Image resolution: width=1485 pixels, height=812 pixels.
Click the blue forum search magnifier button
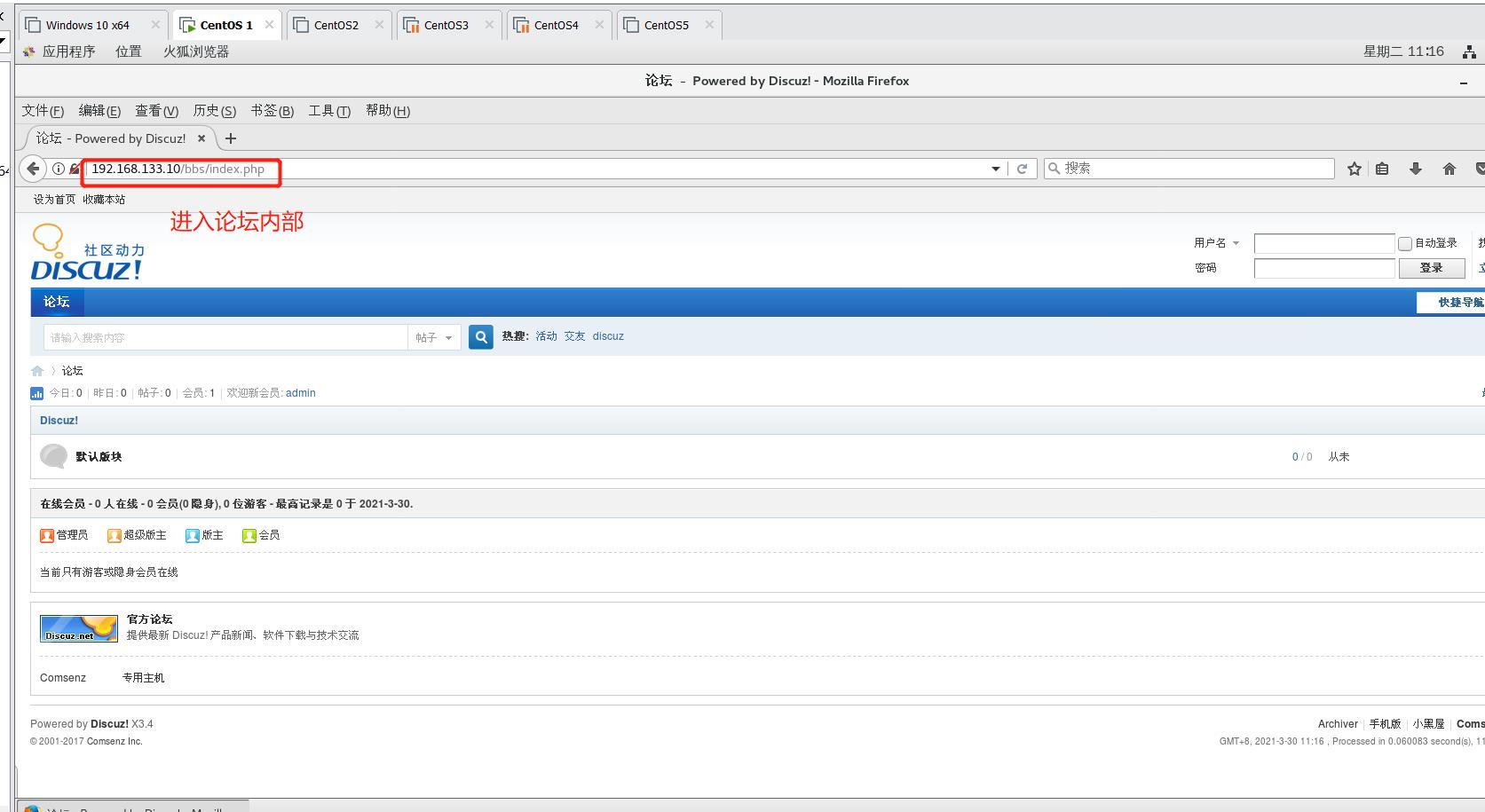[x=481, y=337]
